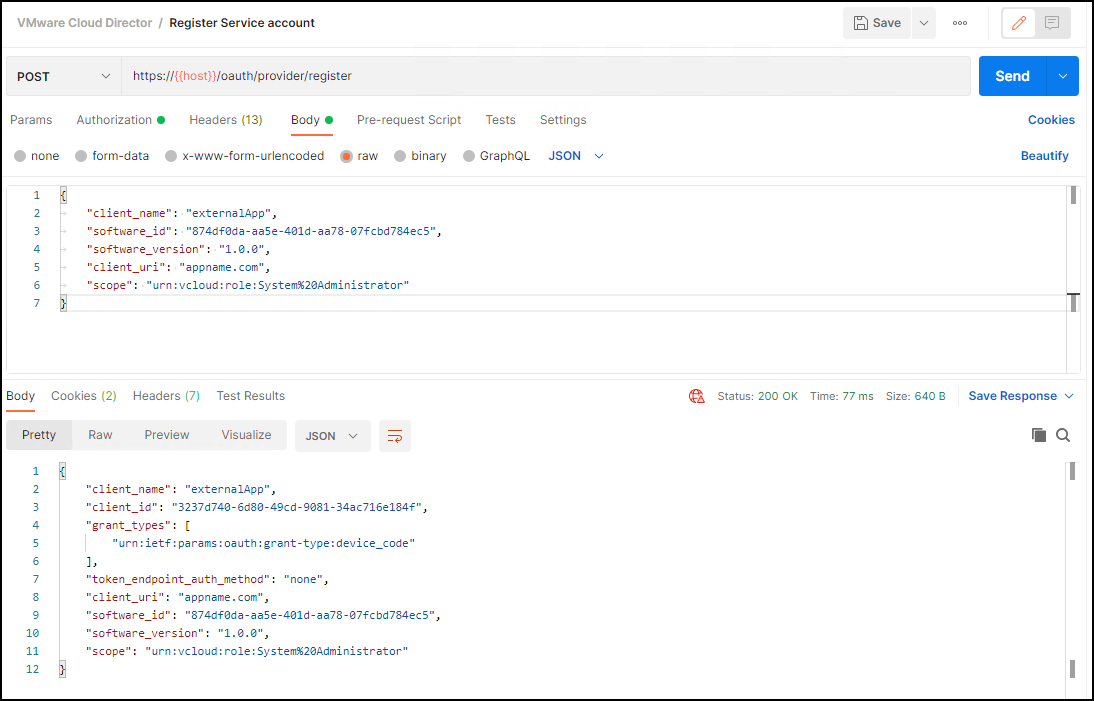Image resolution: width=1094 pixels, height=701 pixels.
Task: Copy response using the copy icon
Action: pyautogui.click(x=1039, y=435)
